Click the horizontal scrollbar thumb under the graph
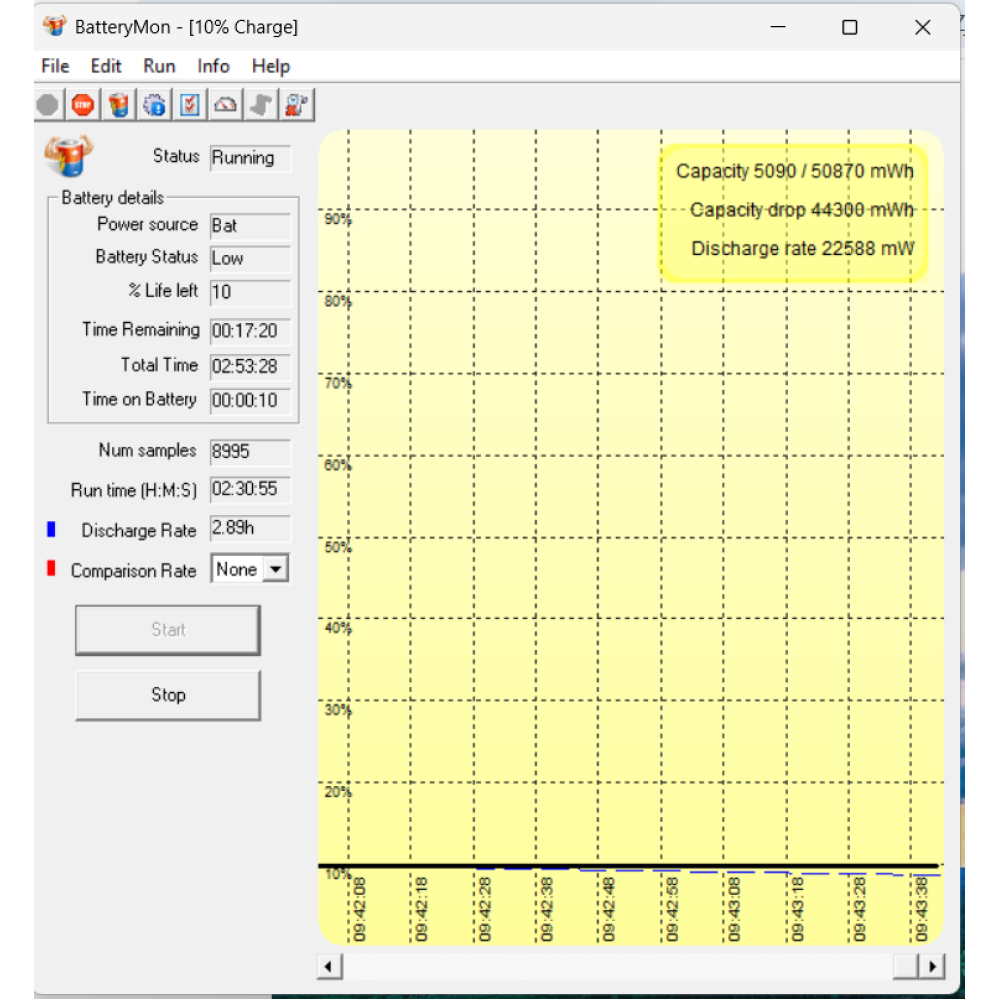Image resolution: width=1000 pixels, height=1000 pixels. point(906,966)
